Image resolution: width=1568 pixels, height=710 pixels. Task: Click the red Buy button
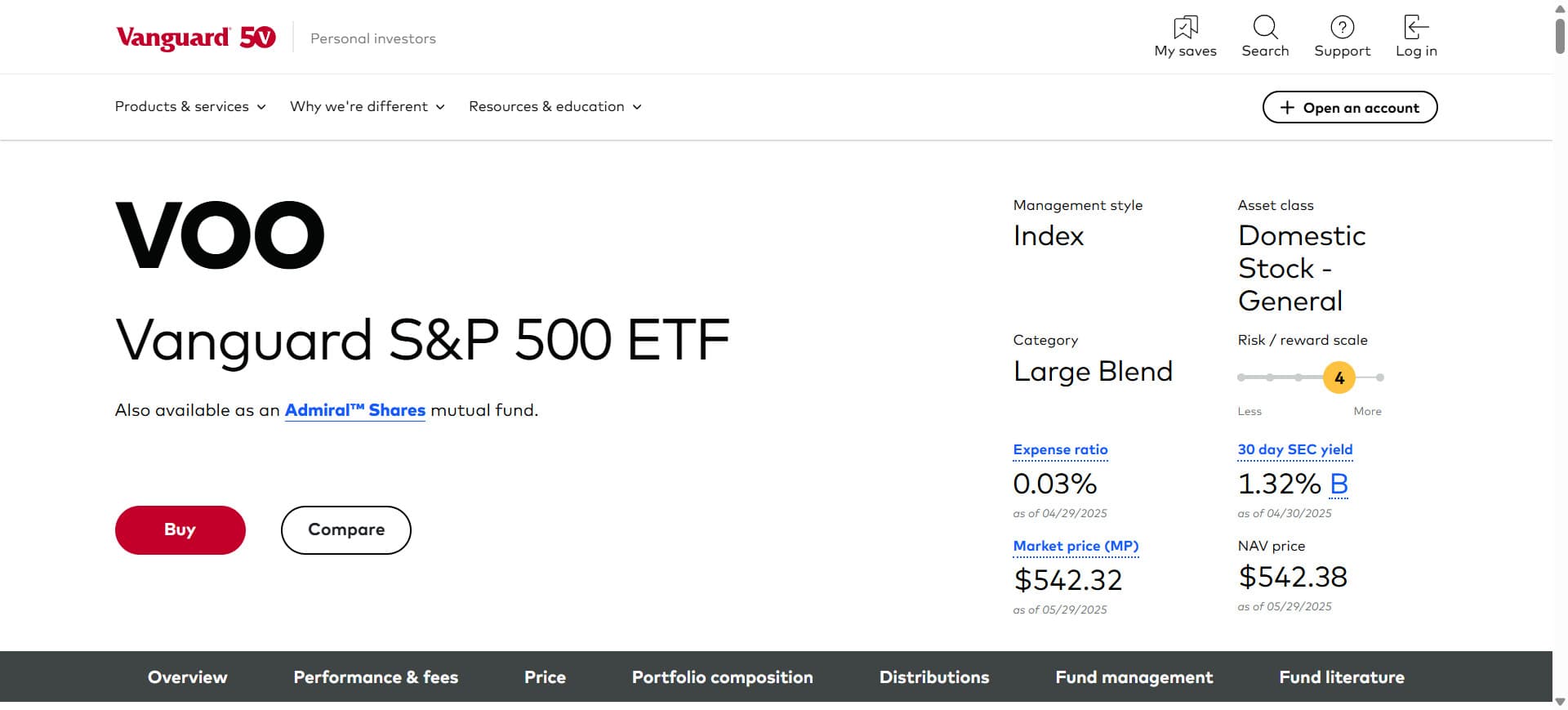180,530
